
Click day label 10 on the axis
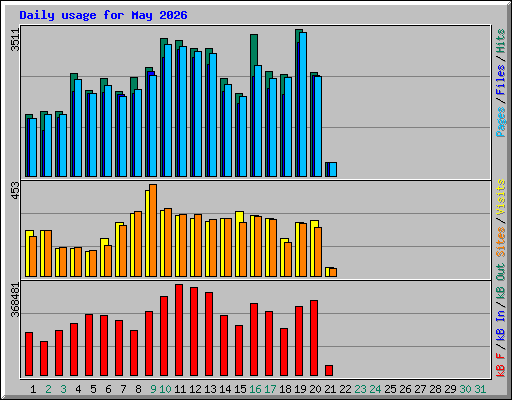165,389
